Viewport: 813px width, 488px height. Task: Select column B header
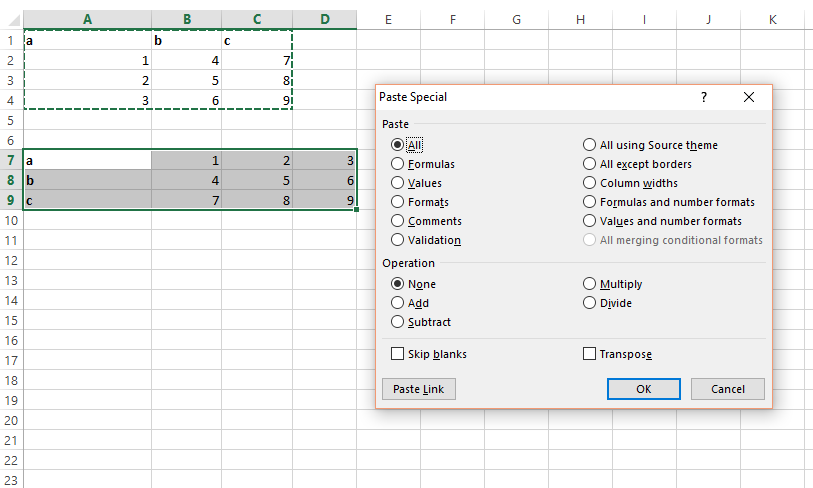pyautogui.click(x=187, y=20)
